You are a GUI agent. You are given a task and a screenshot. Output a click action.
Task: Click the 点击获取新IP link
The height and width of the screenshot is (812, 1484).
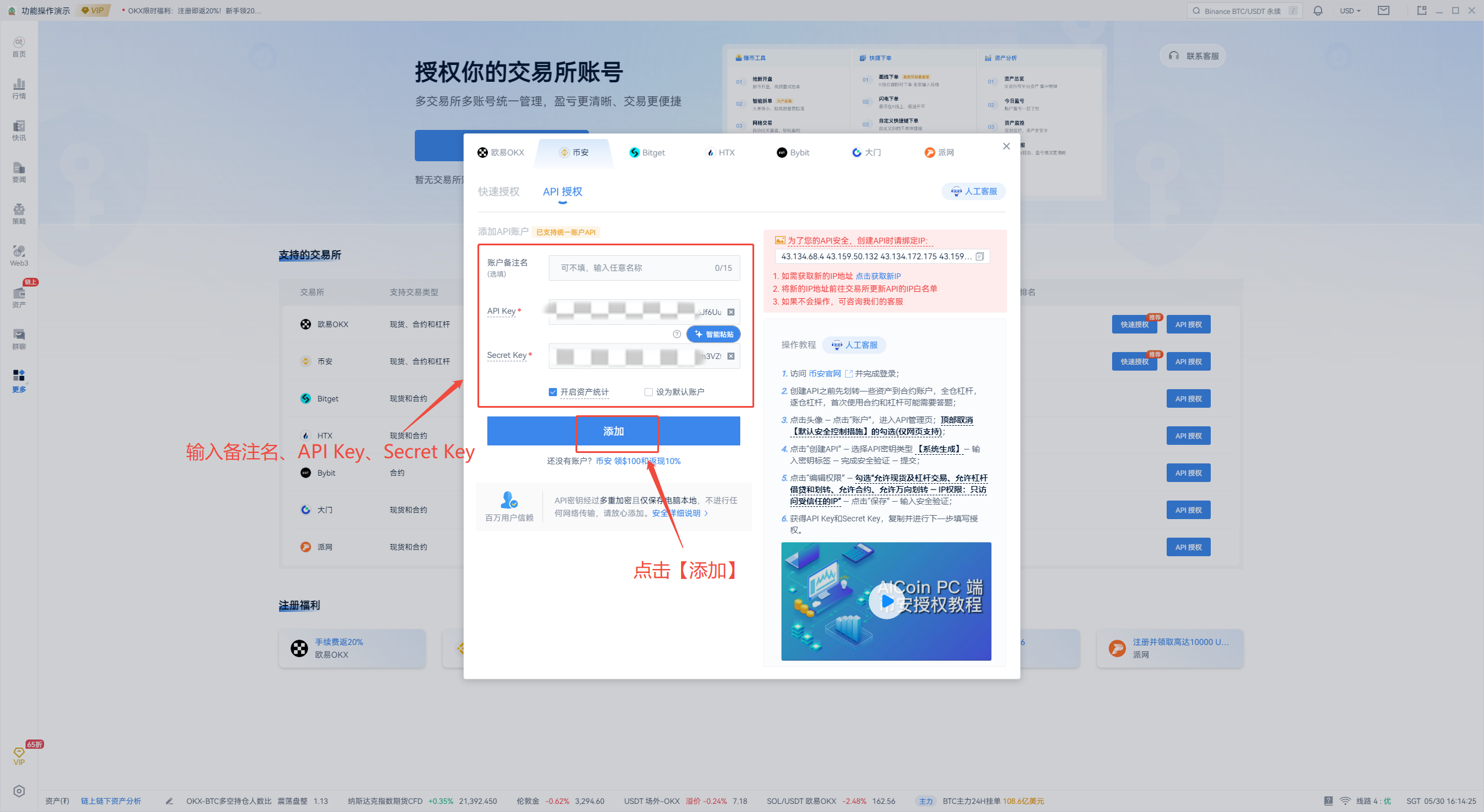pyautogui.click(x=878, y=276)
